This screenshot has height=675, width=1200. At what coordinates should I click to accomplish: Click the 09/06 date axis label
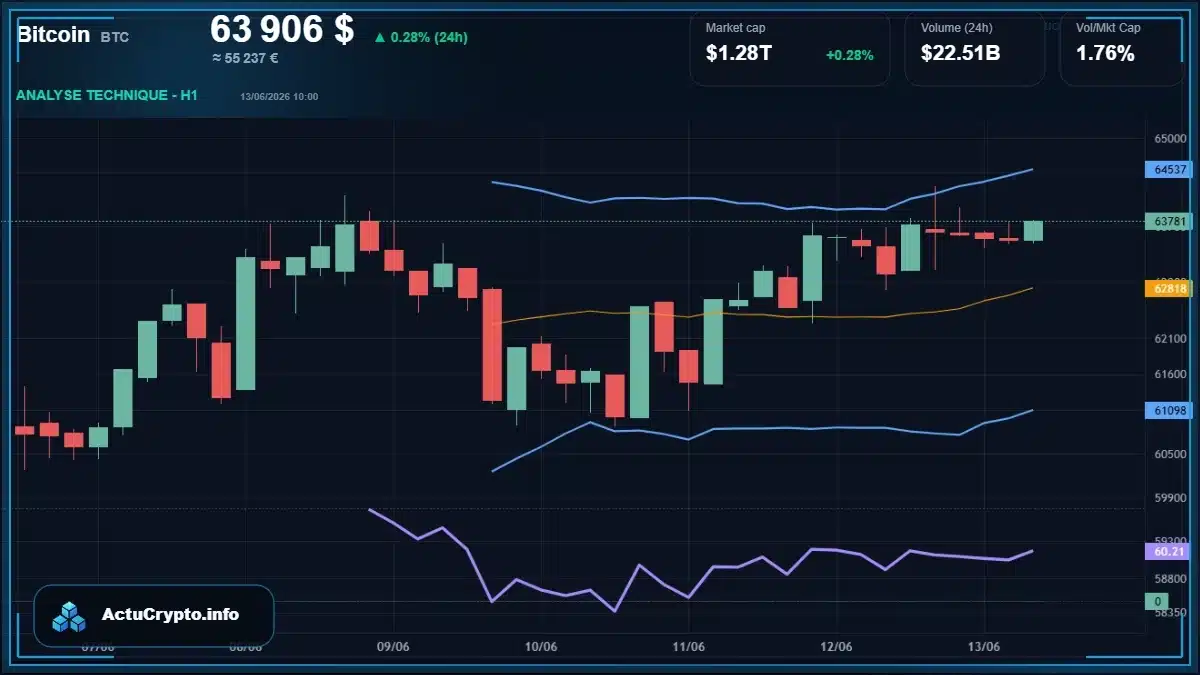pyautogui.click(x=393, y=647)
